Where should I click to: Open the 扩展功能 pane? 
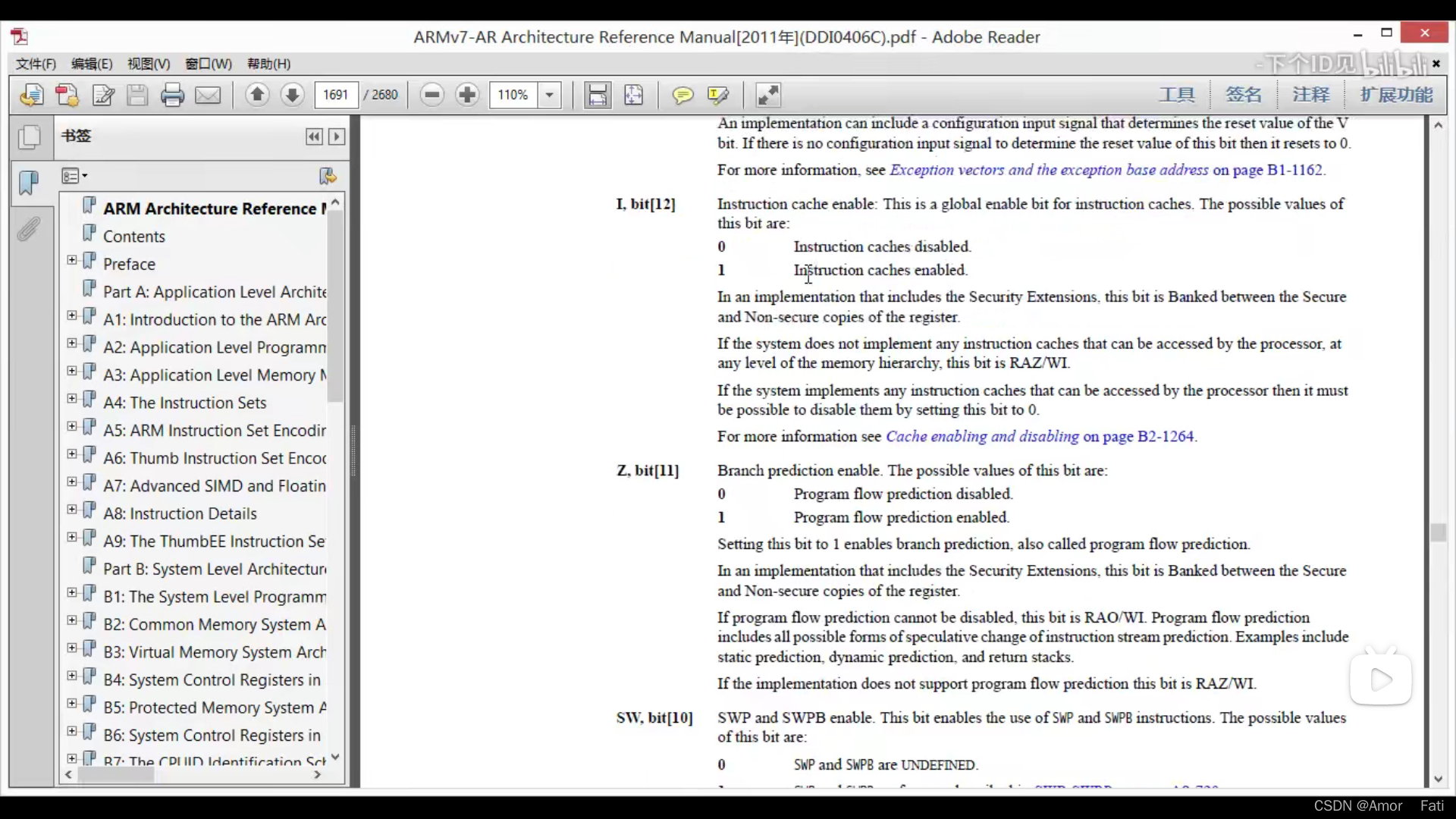click(x=1397, y=95)
